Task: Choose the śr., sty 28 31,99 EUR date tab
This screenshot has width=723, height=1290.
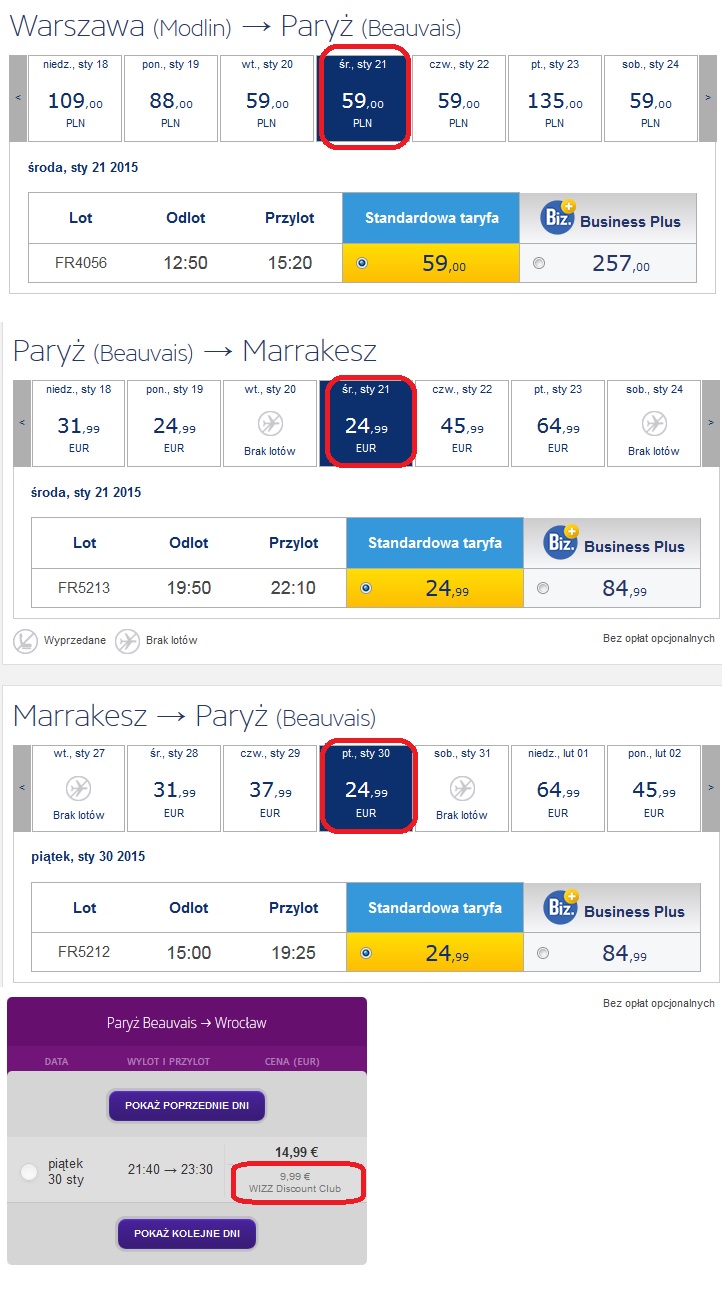Action: (x=174, y=788)
